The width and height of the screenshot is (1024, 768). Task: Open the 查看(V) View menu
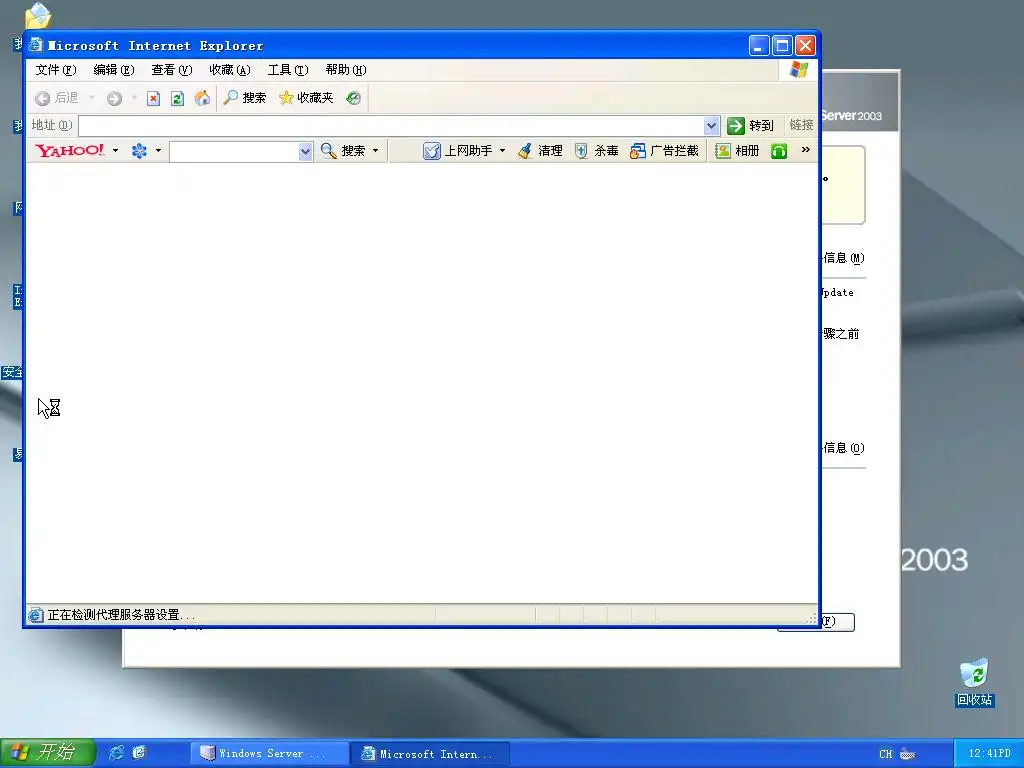tap(172, 70)
